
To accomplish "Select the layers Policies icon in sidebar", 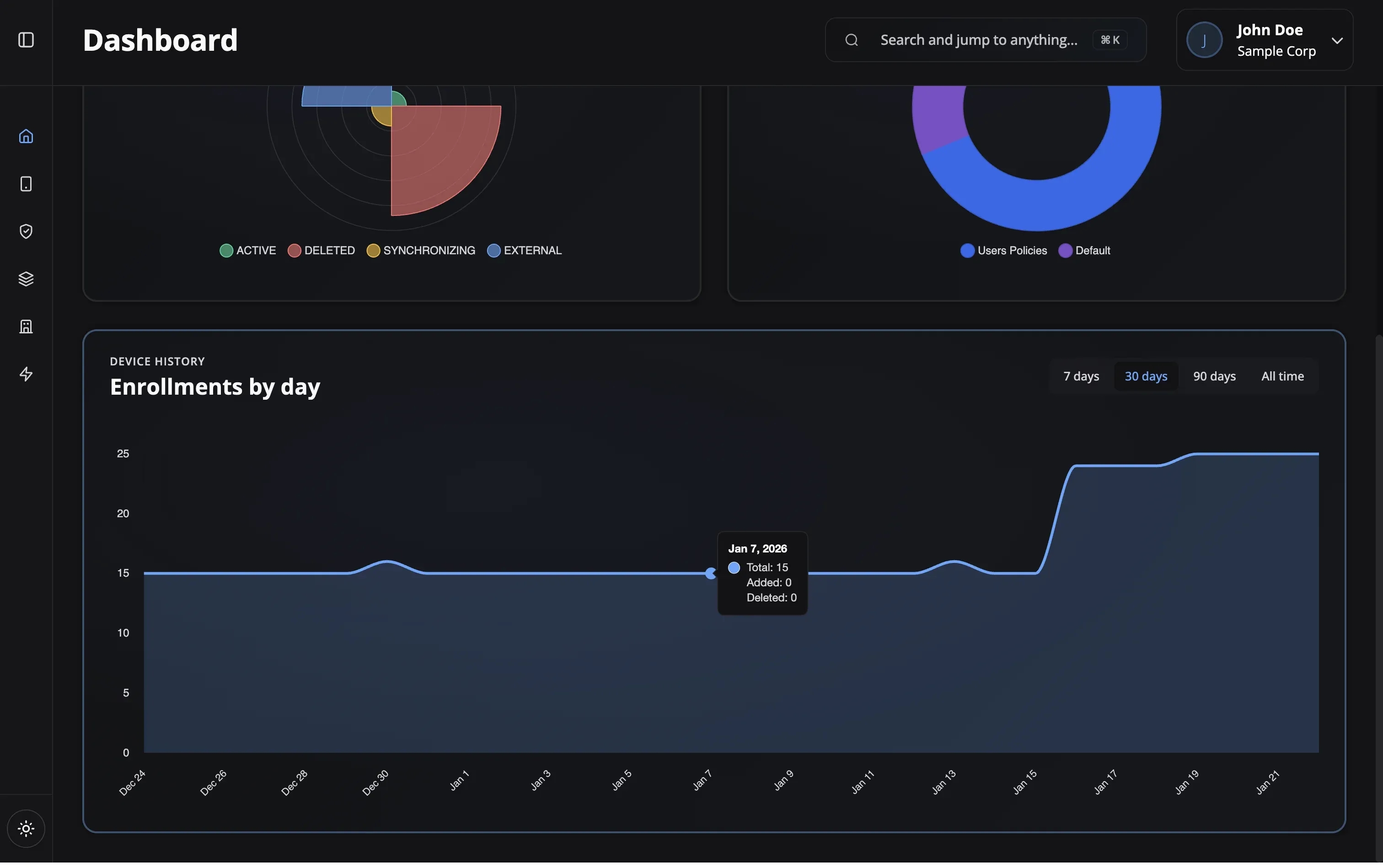I will [x=26, y=279].
